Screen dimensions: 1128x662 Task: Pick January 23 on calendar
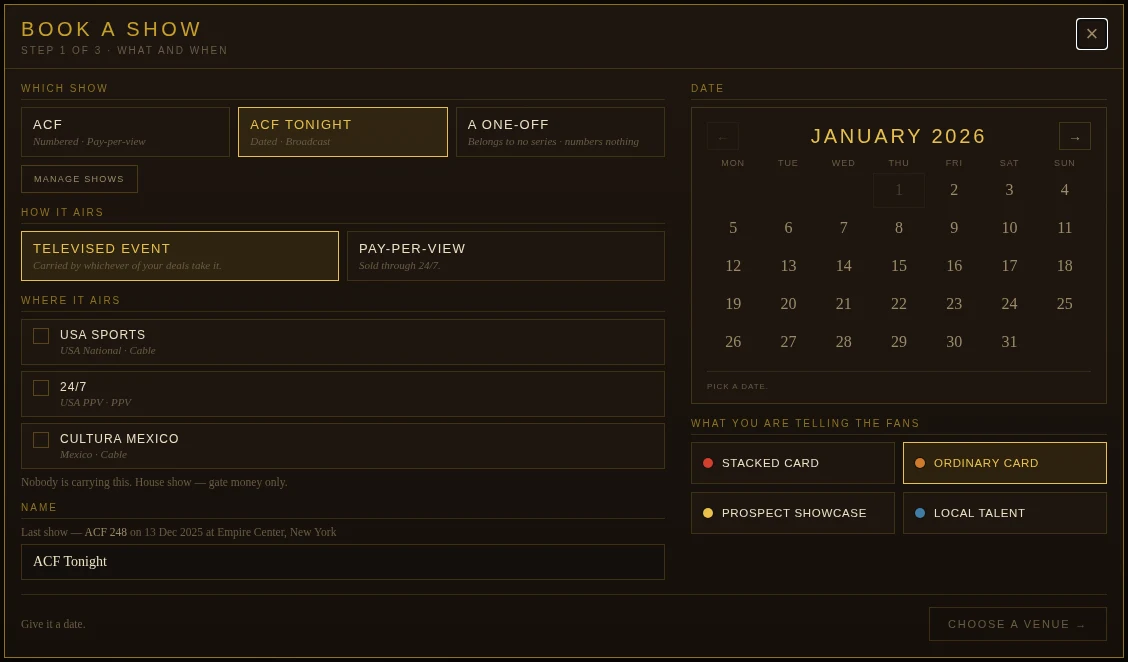coord(954,304)
